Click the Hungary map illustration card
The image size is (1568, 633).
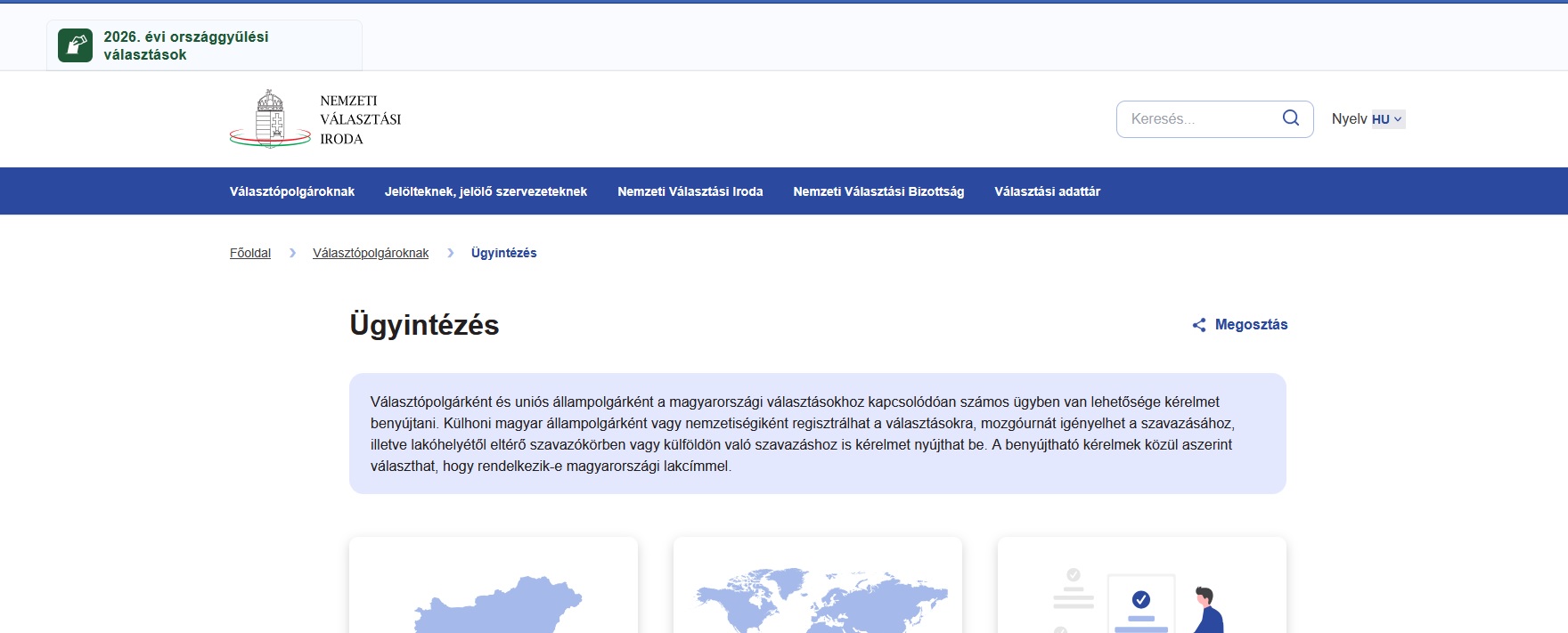tap(494, 588)
